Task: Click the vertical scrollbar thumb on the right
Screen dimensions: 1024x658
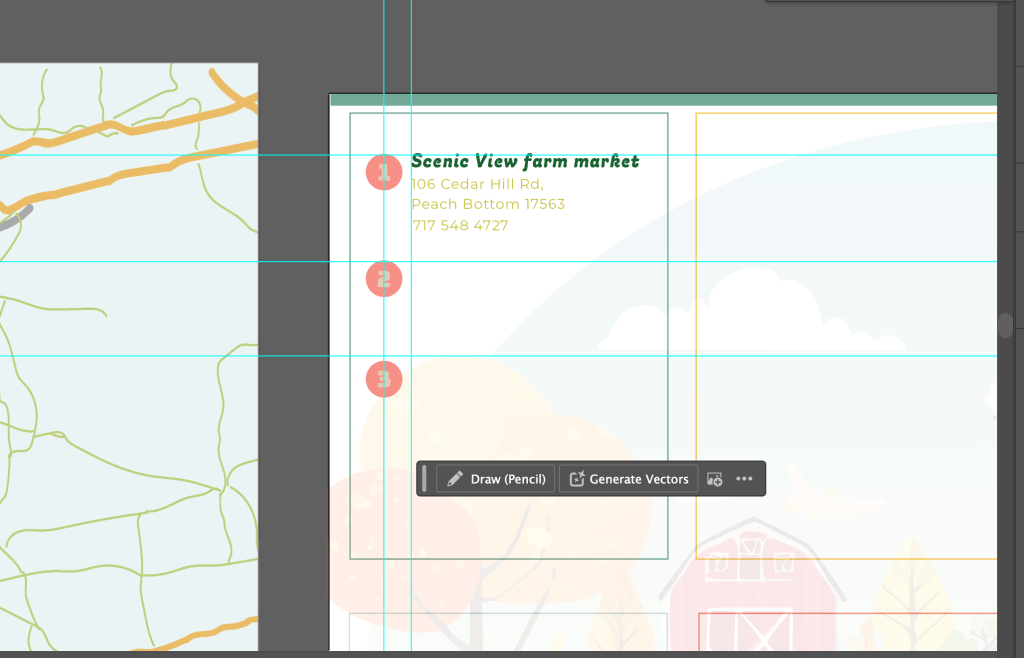Action: [x=1005, y=325]
